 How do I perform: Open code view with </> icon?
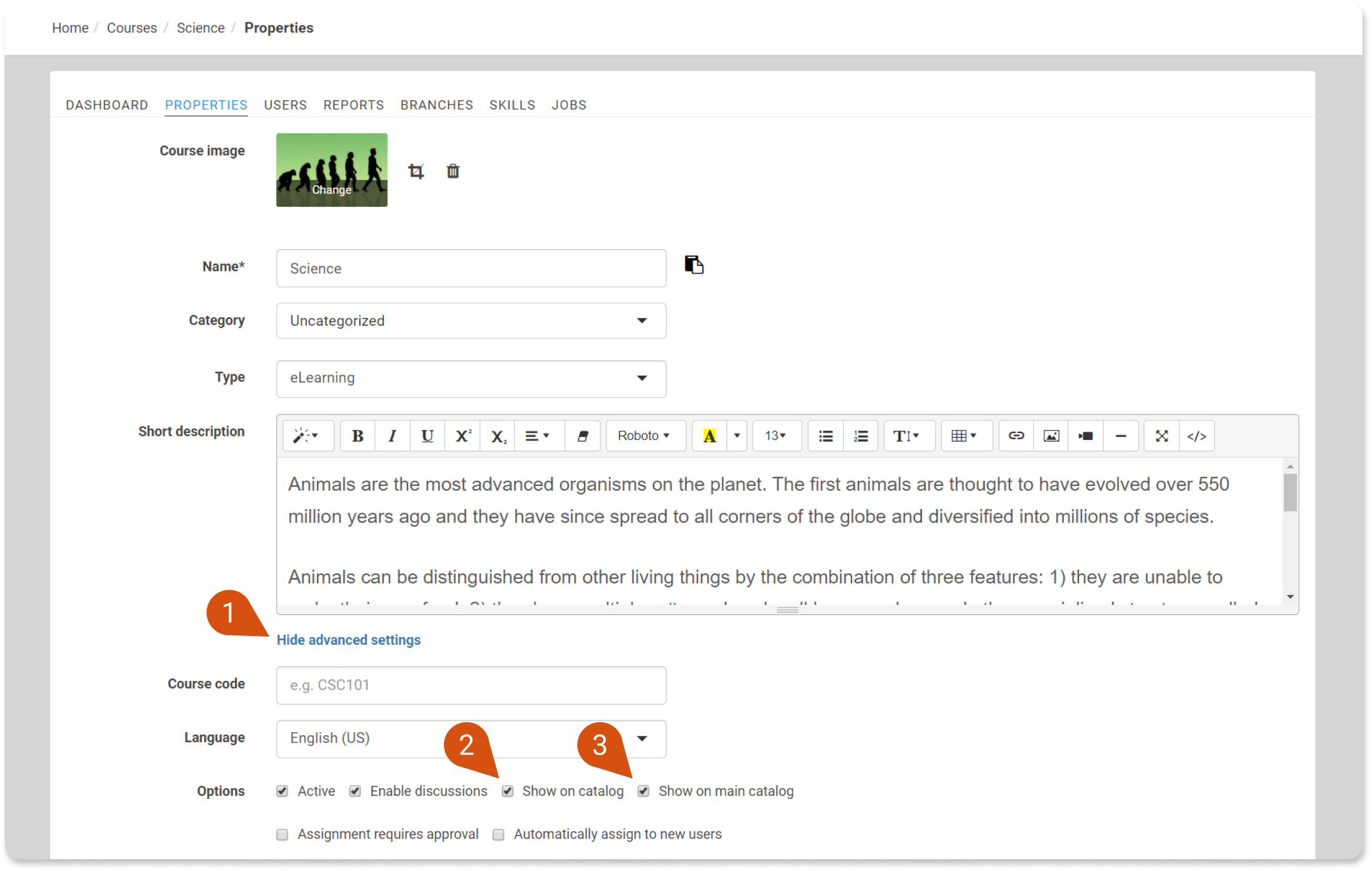pos(1196,436)
